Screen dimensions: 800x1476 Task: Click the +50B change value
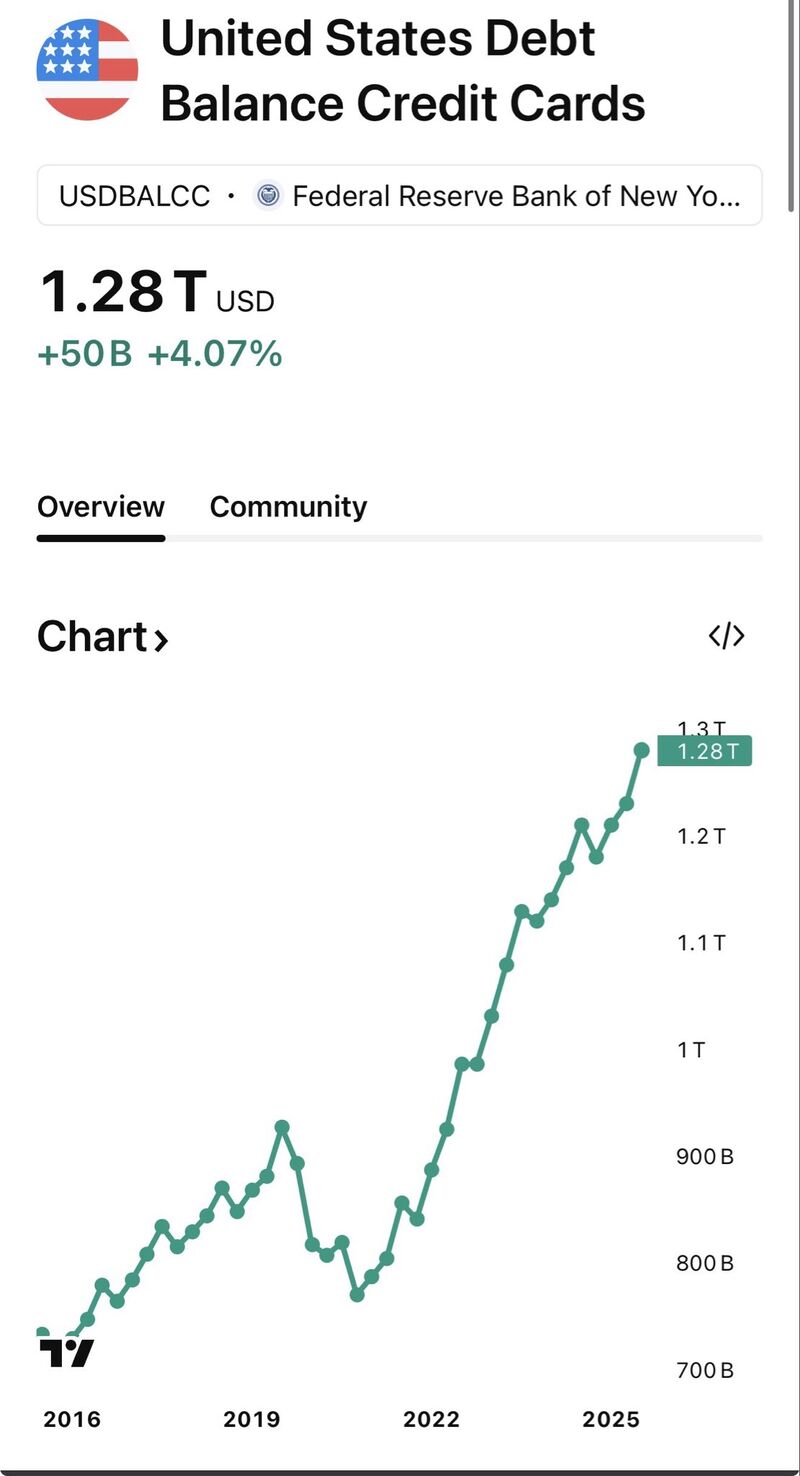[x=85, y=354]
